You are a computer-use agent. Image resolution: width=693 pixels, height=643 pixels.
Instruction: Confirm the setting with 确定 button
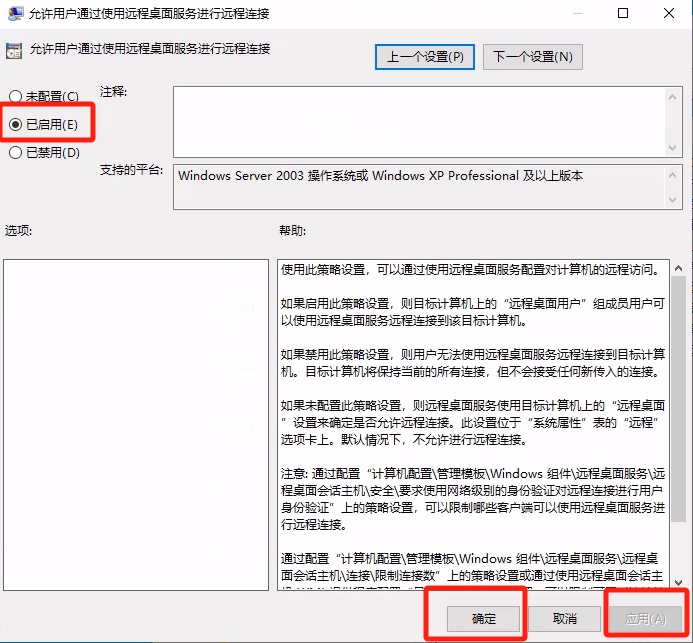(484, 619)
